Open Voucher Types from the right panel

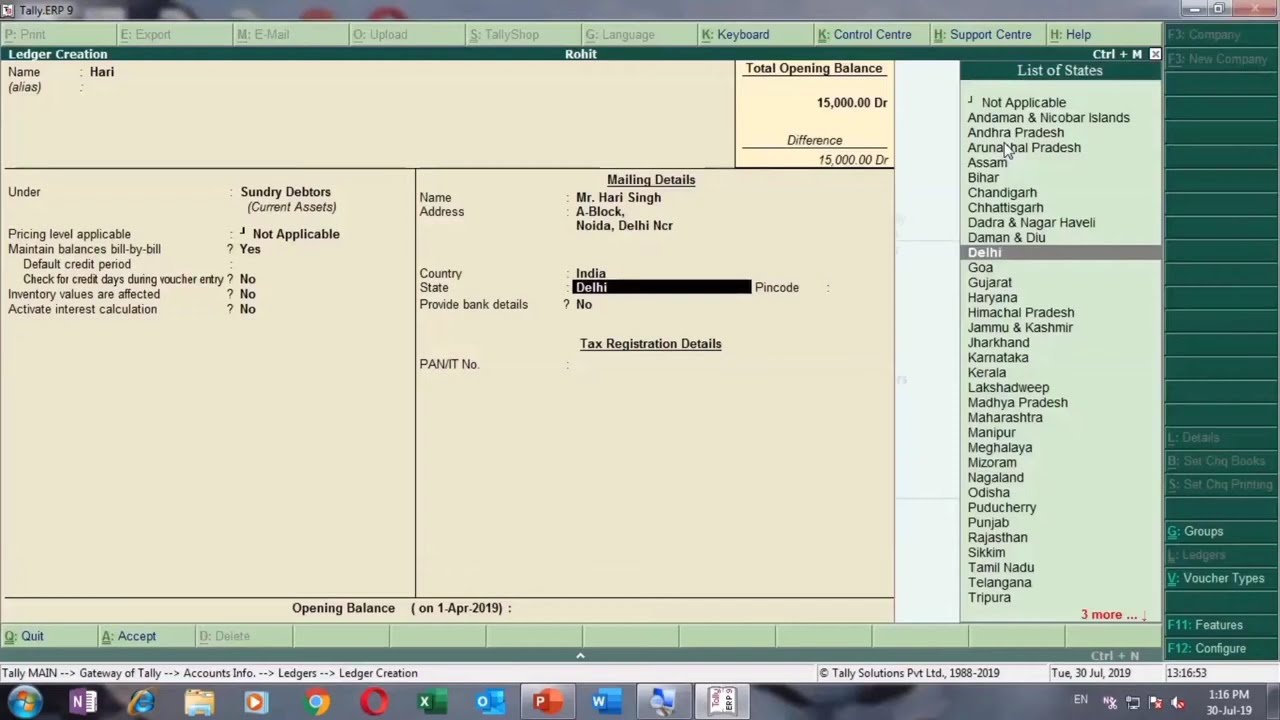(x=1222, y=578)
